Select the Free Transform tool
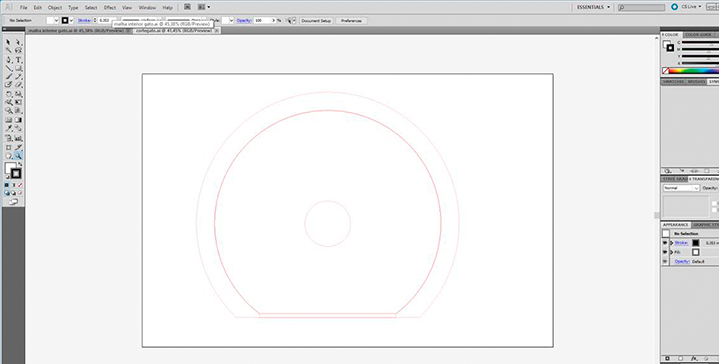719x364 pixels. (x=18, y=102)
